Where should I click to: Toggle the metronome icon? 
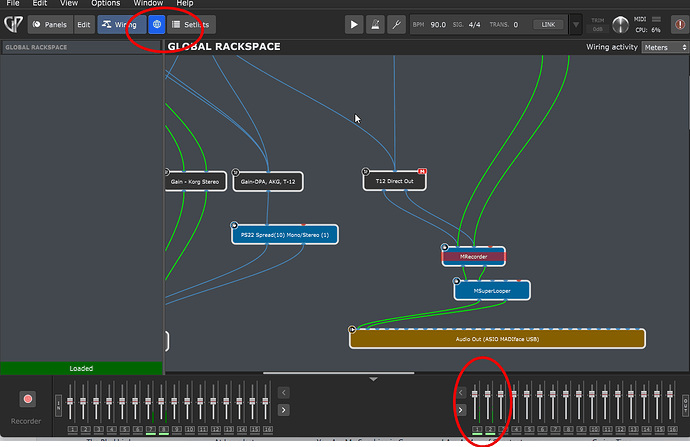coord(375,25)
